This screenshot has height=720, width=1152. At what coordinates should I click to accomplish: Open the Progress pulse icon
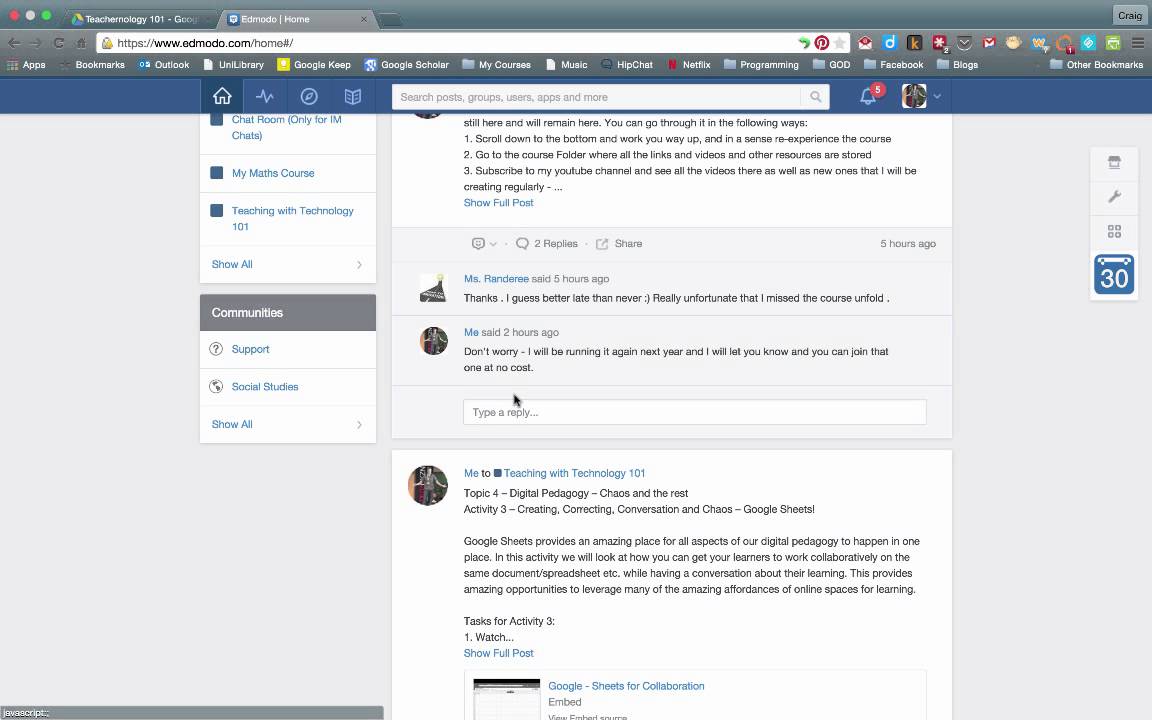point(265,96)
